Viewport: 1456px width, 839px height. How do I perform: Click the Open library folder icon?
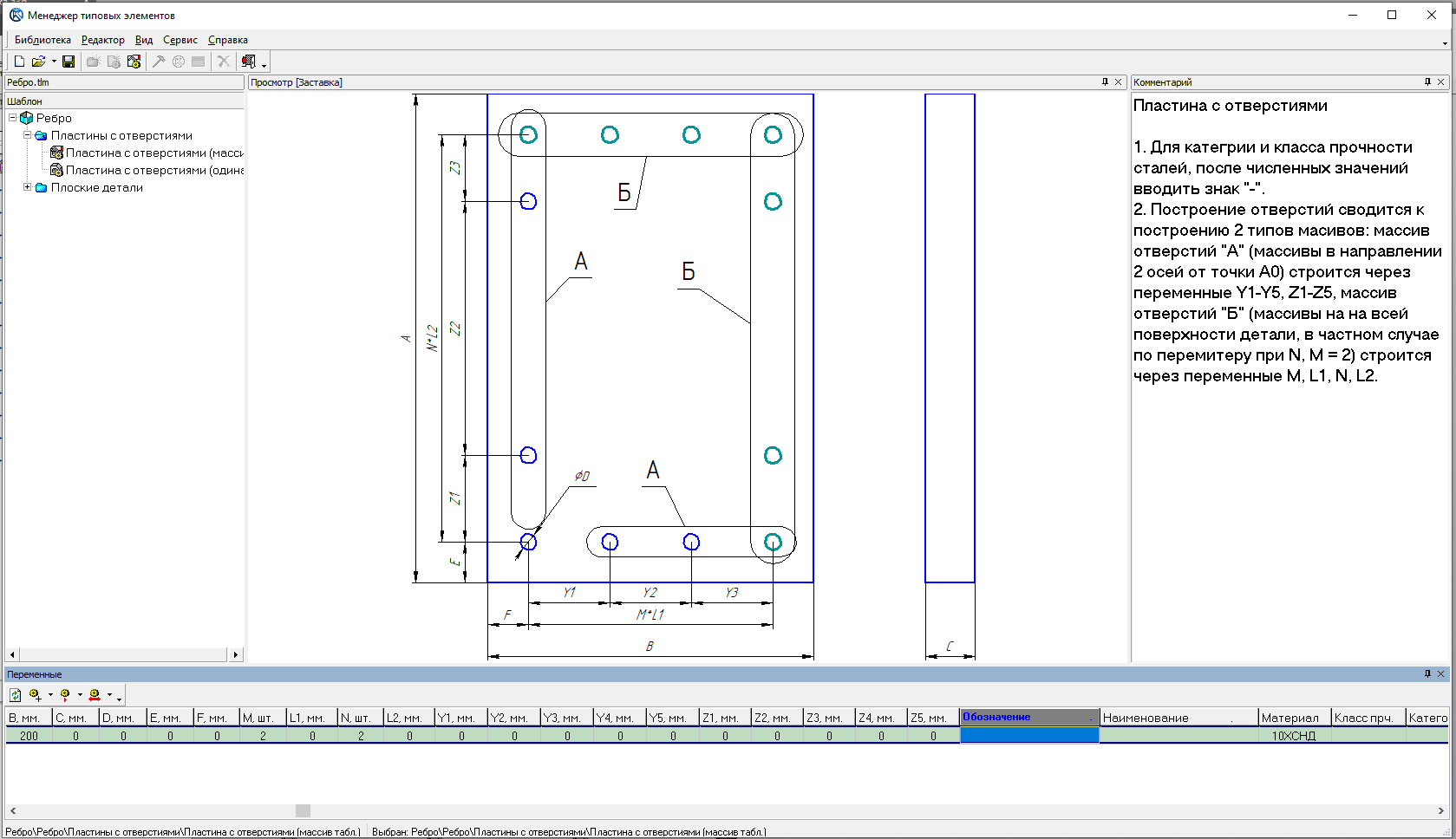[x=38, y=62]
